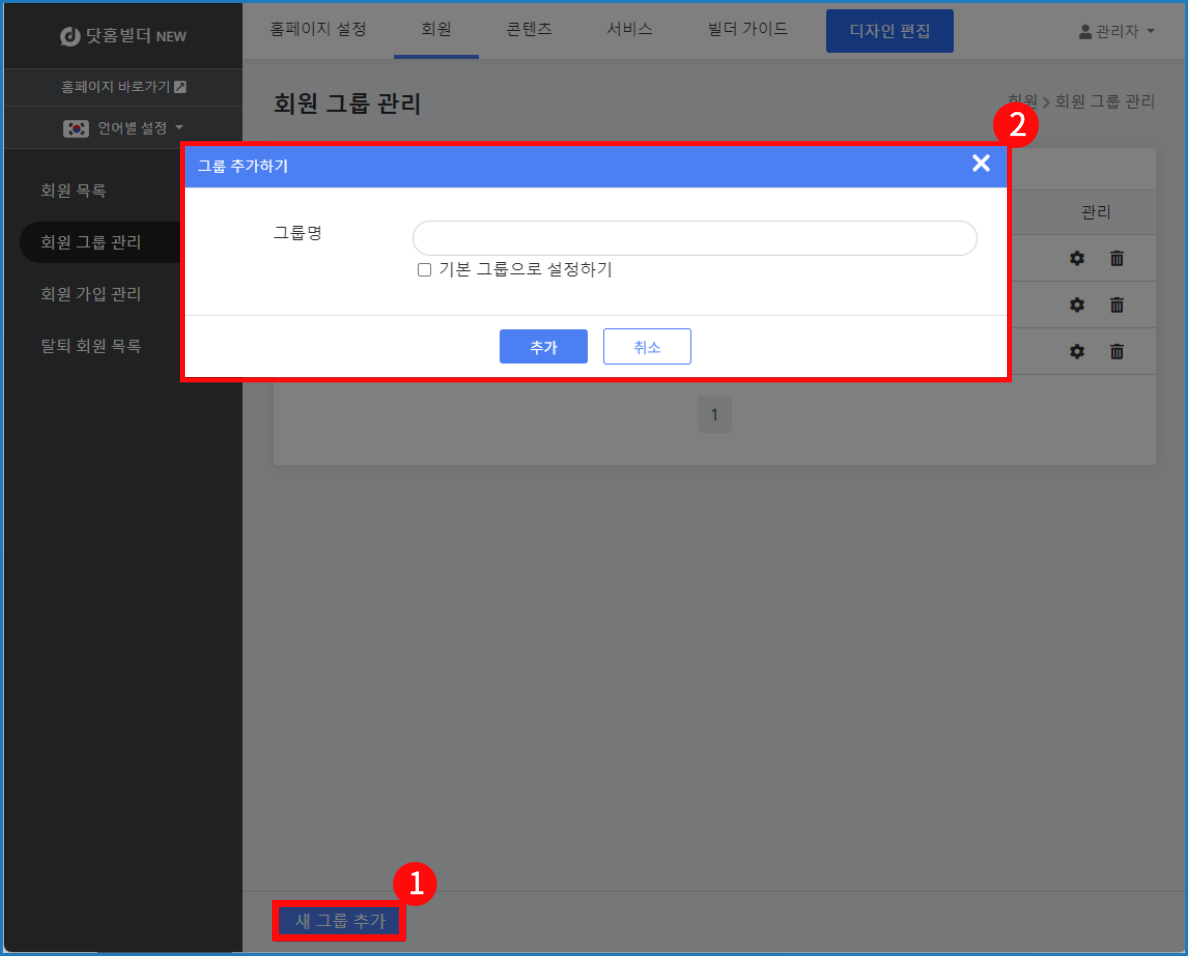1188x956 pixels.
Task: Click the gear icon in first row
Action: (1077, 258)
